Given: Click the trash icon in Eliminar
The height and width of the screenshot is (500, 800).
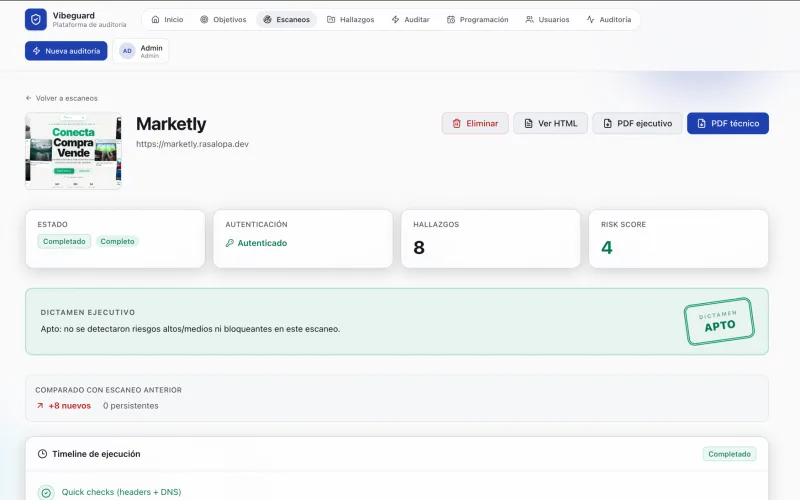Looking at the screenshot, I should pyautogui.click(x=457, y=123).
